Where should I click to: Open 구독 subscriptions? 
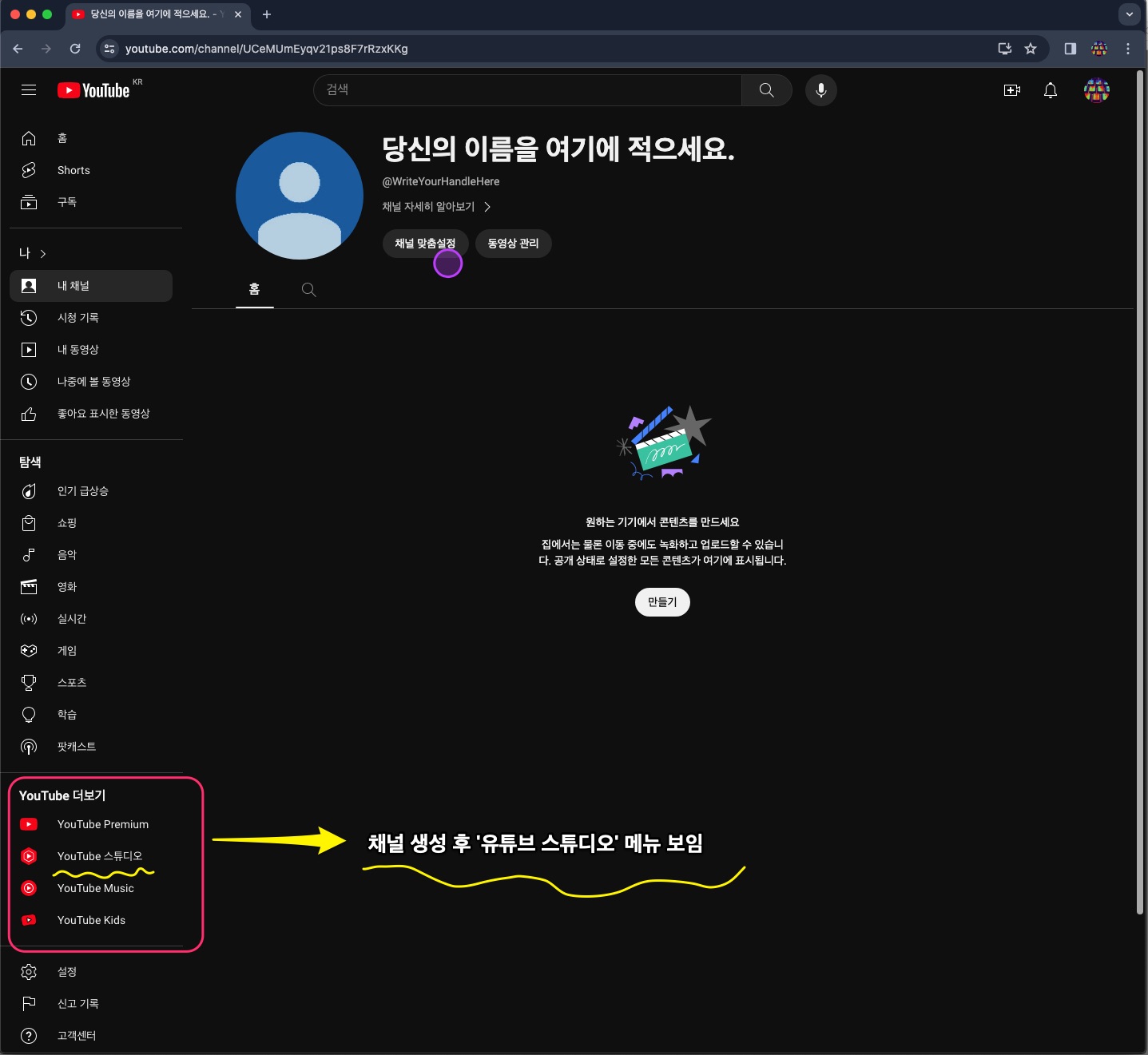point(91,202)
